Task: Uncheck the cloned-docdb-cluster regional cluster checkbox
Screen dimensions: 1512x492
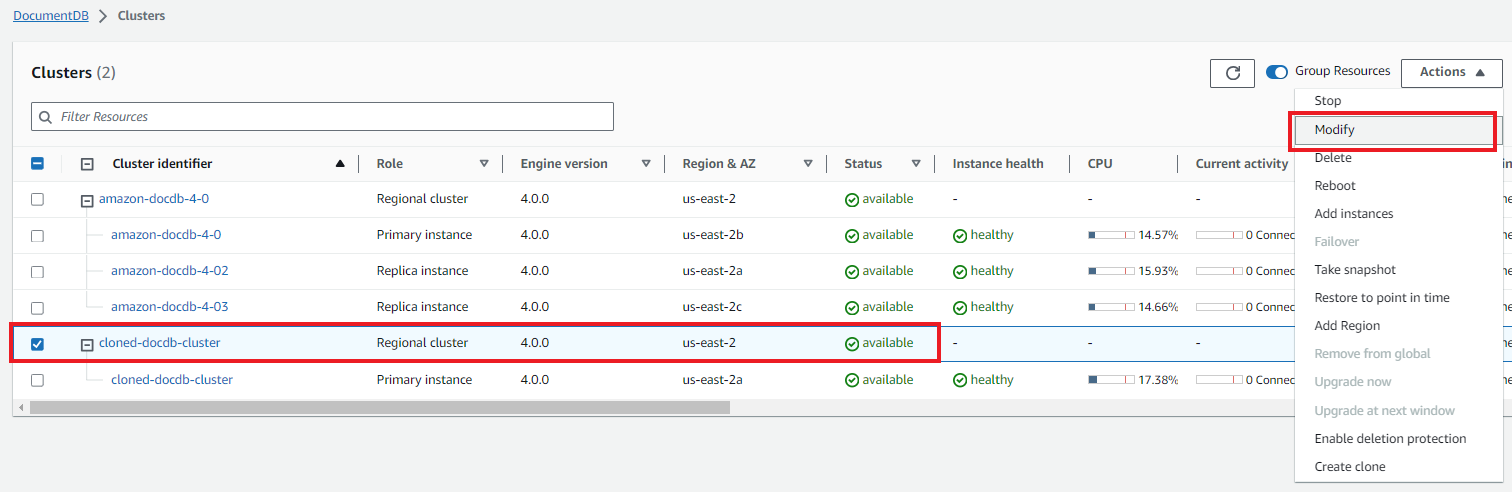Action: [x=37, y=344]
